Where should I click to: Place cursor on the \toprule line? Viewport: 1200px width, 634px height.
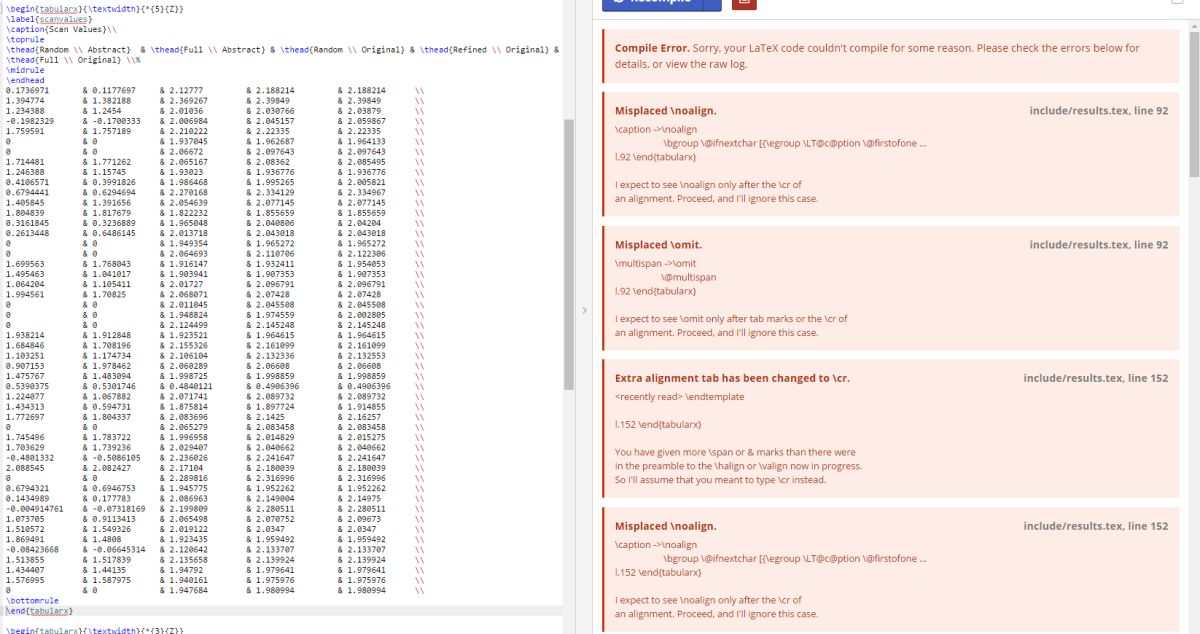[24, 39]
